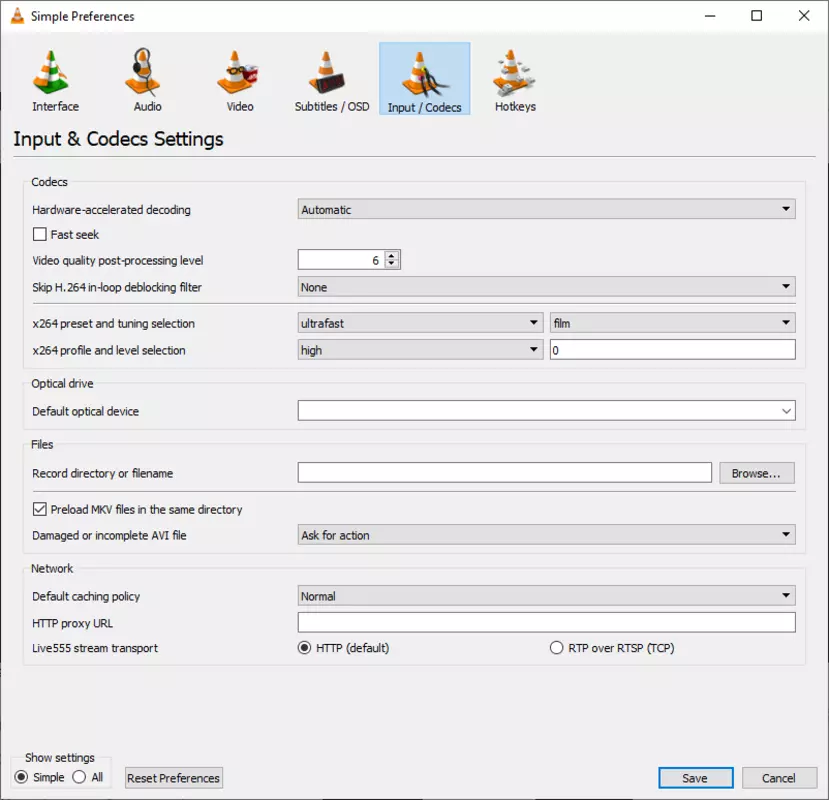The width and height of the screenshot is (829, 800).
Task: Open Hardware-accelerated decoding dropdown
Action: 546,209
